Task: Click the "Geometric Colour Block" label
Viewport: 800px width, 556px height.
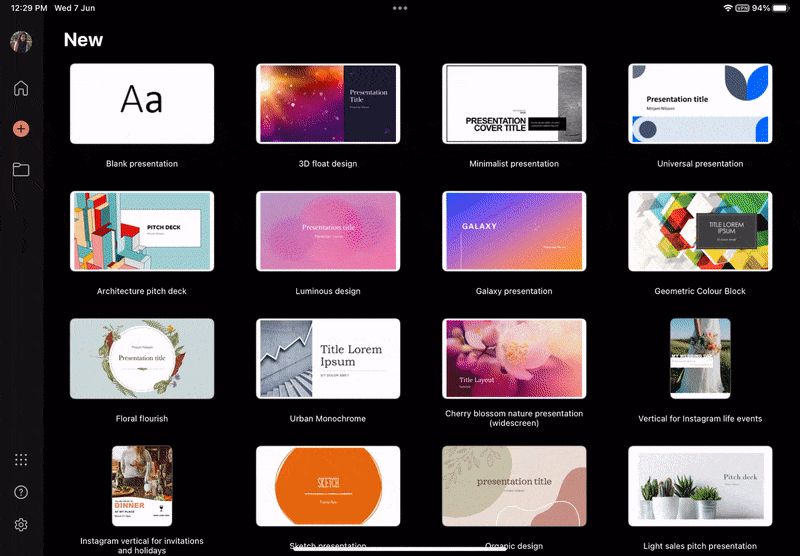Action: tap(700, 291)
